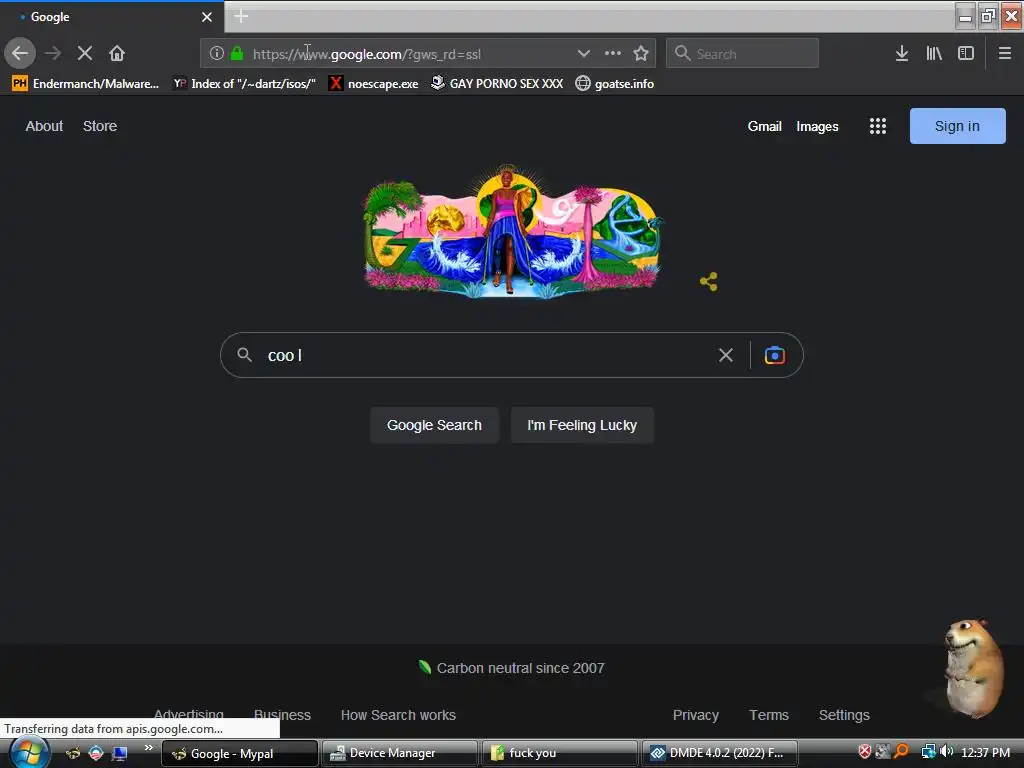Bookmark this page with the star icon
Viewport: 1024px width, 768px height.
click(x=641, y=54)
